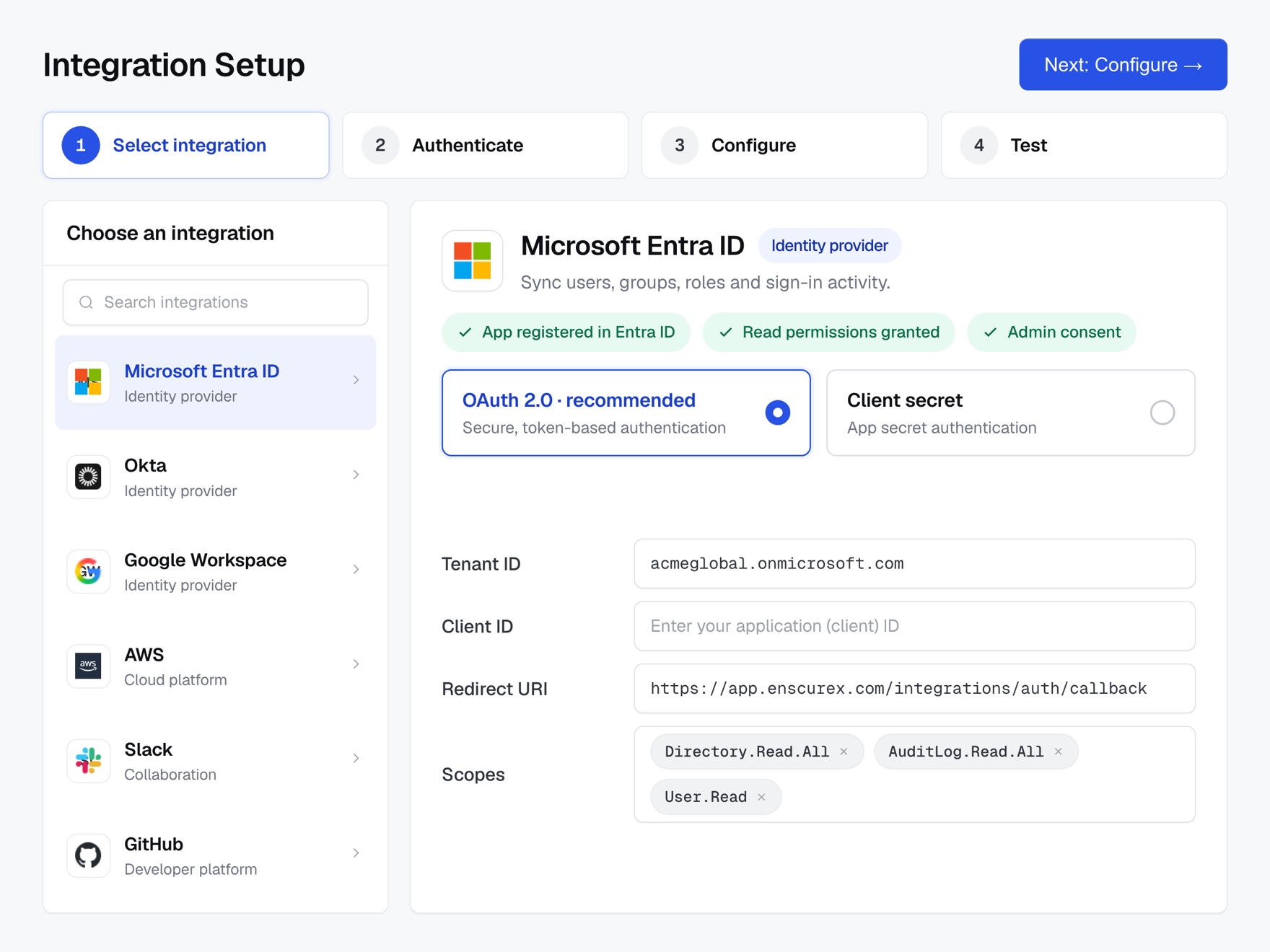Click the 'User.Read' scope label

pos(706,797)
